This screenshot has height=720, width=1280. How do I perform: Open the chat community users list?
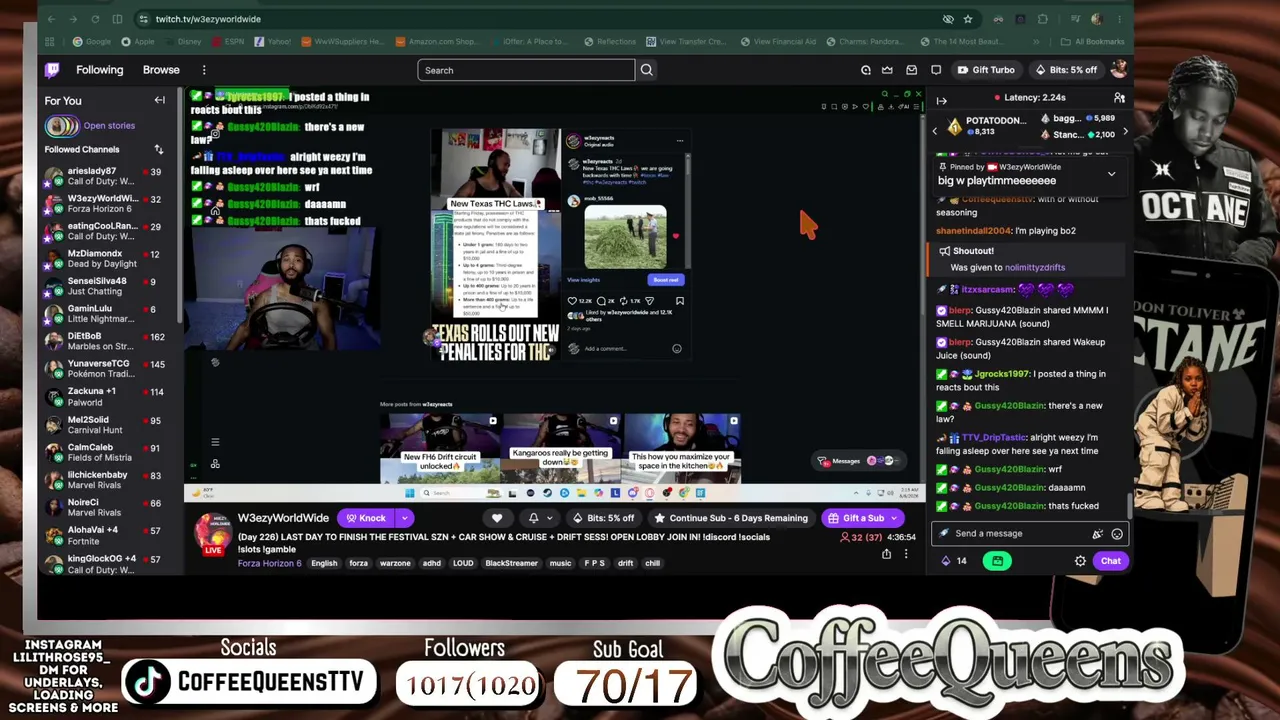click(x=1119, y=98)
